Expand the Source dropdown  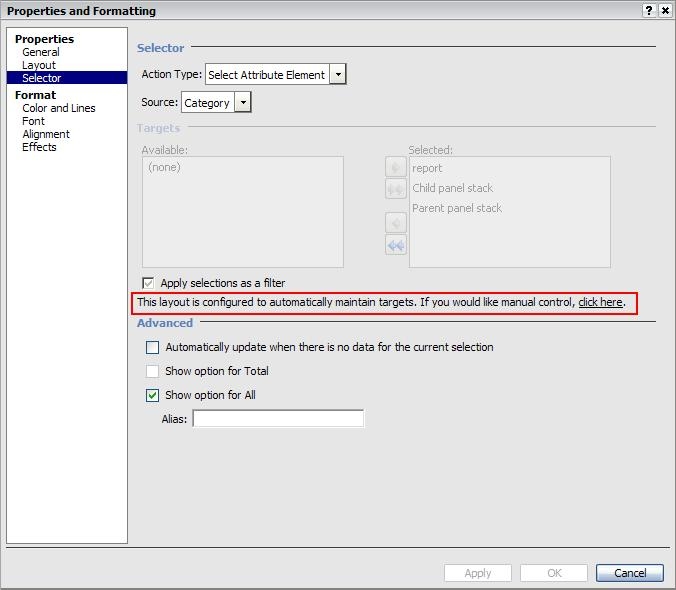click(243, 103)
